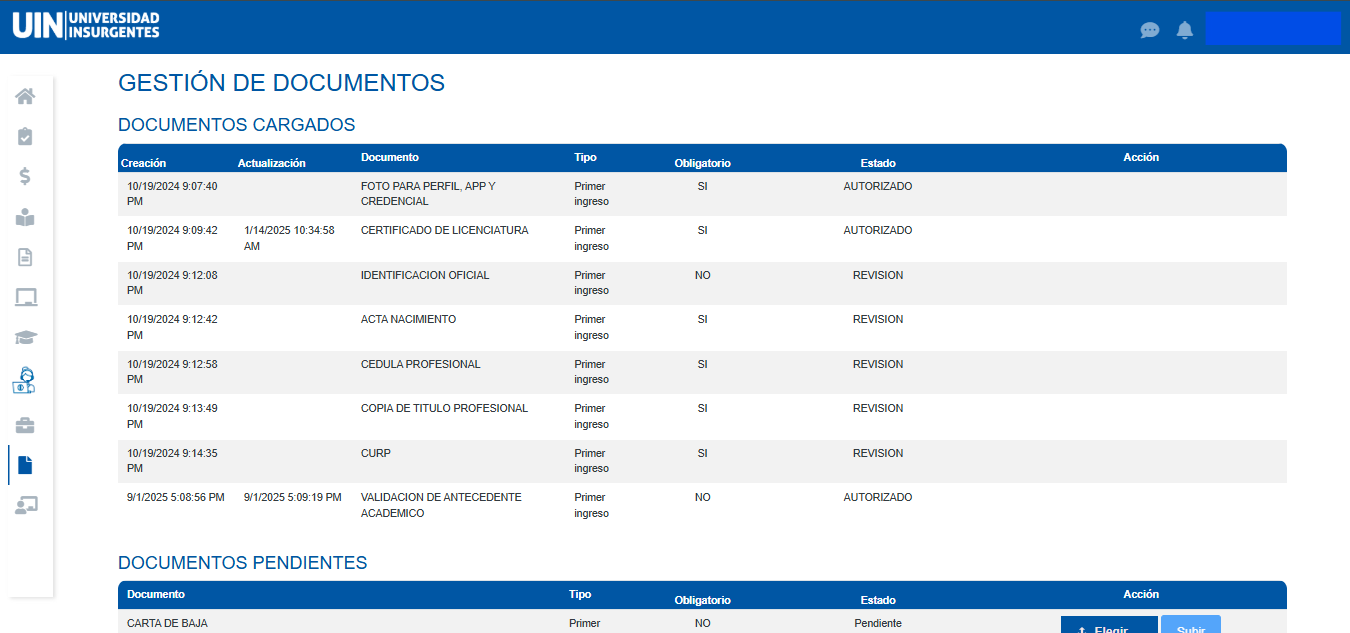The height and width of the screenshot is (633, 1350).
Task: Open the graduation cap sidebar icon
Action: [25, 338]
